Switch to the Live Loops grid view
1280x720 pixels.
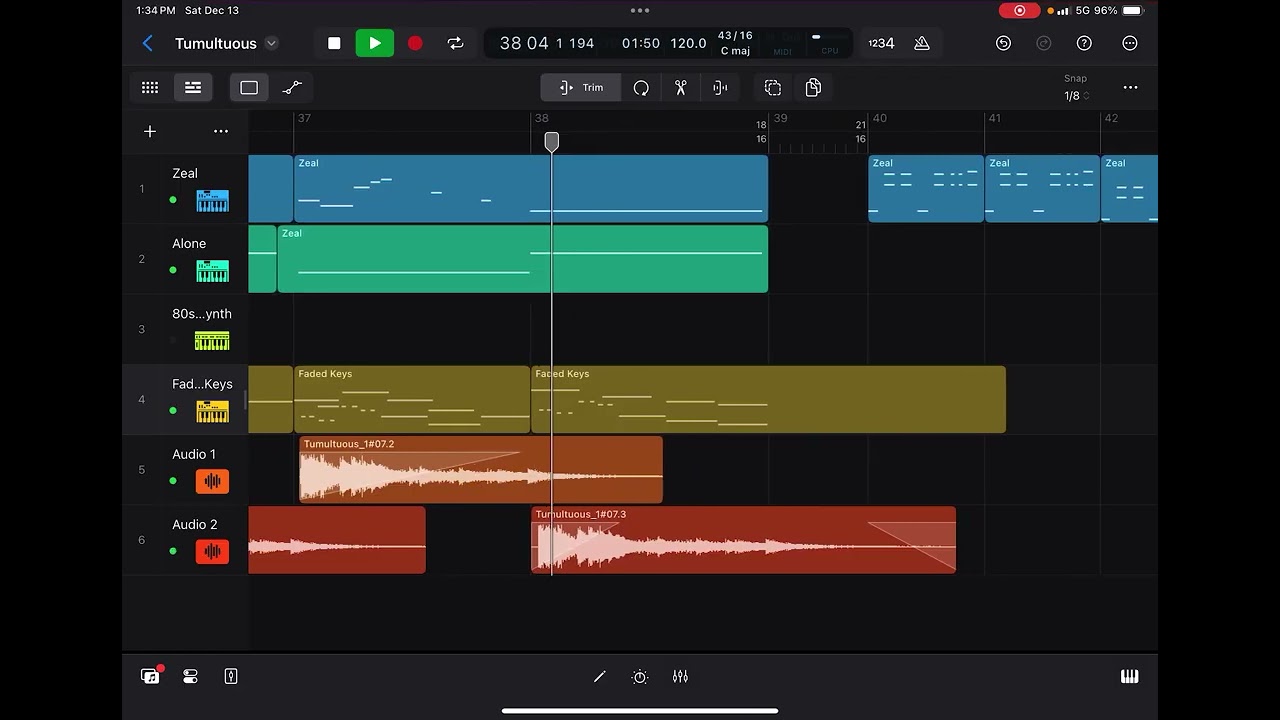[x=150, y=88]
